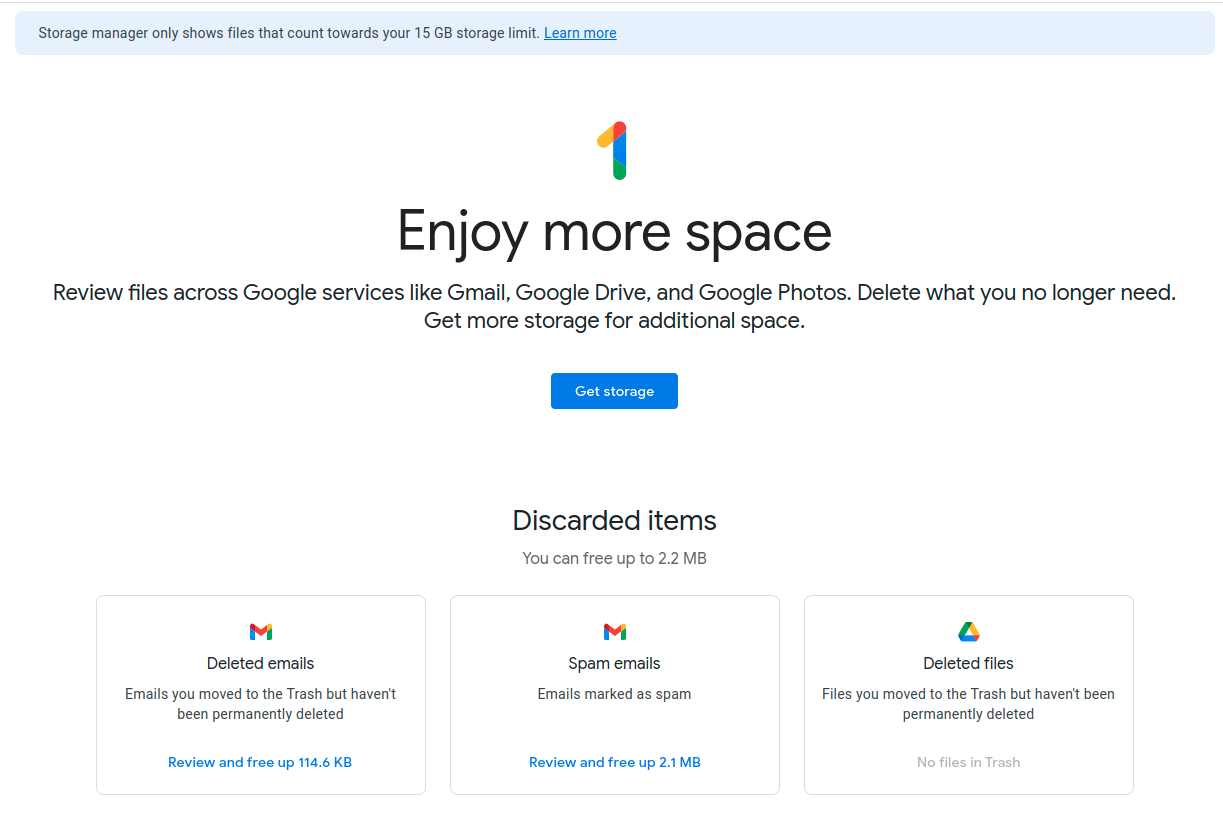This screenshot has width=1223, height=835.
Task: Open Review and free up 2.1 MB link
Action: pos(615,762)
